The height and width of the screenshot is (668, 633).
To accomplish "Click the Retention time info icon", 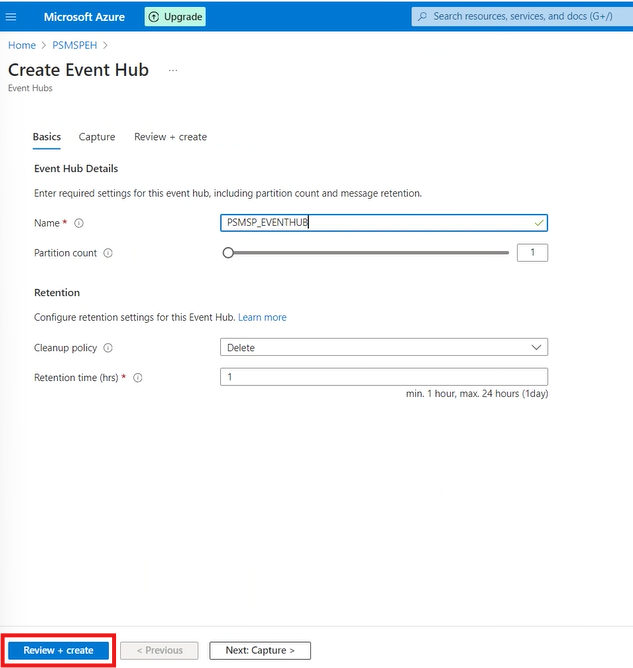I will pyautogui.click(x=138, y=378).
